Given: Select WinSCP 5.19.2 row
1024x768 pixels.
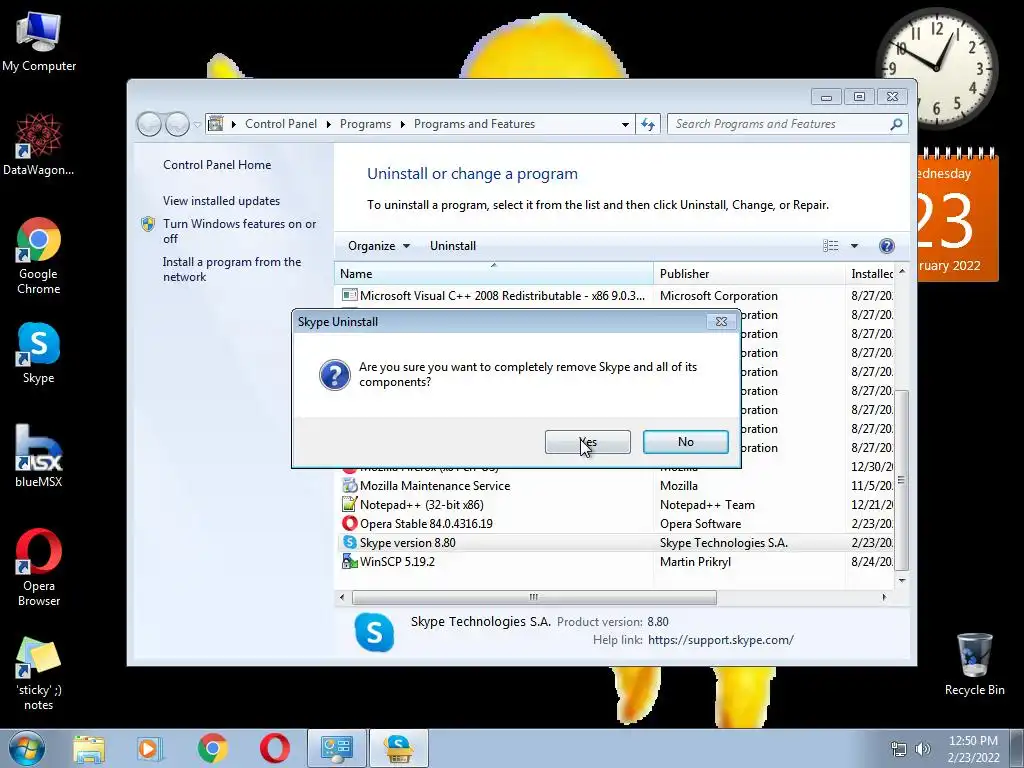Looking at the screenshot, I should pyautogui.click(x=616, y=562).
